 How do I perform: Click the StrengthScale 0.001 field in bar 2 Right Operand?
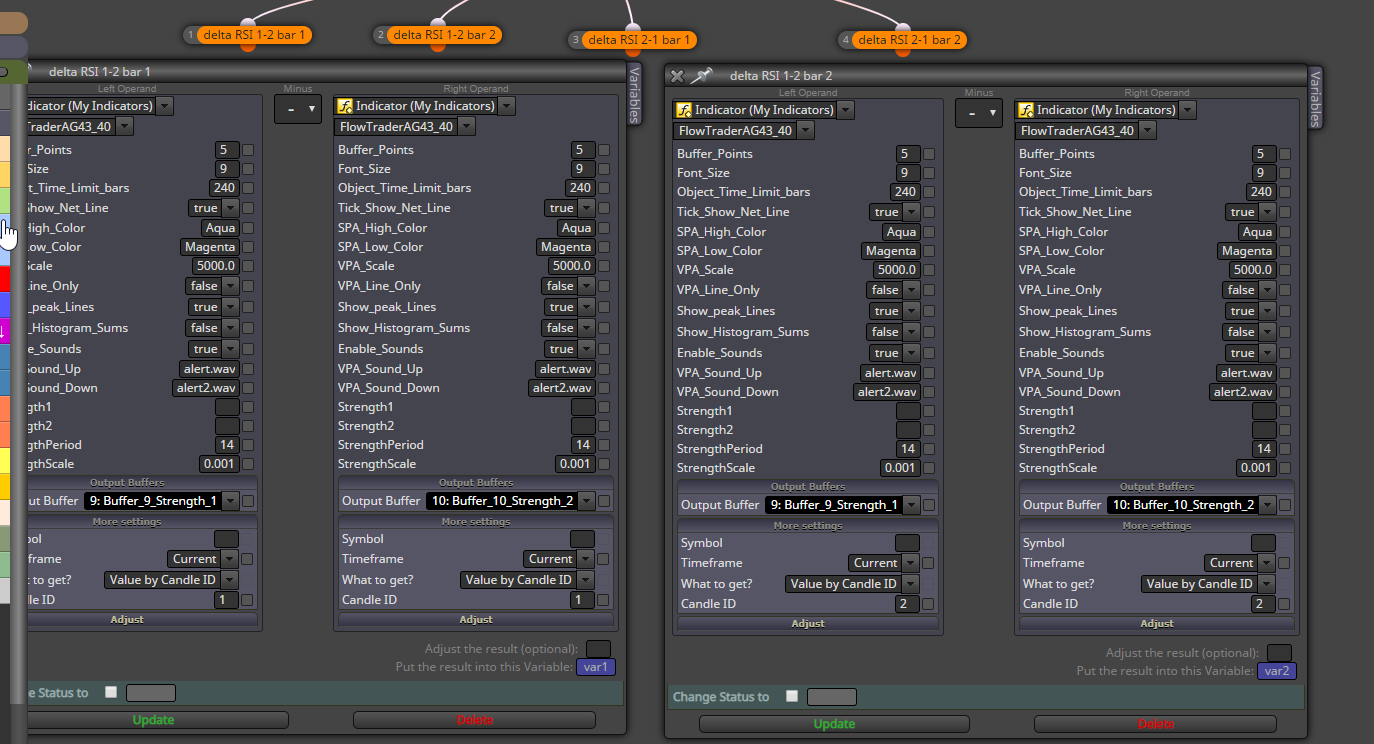click(1256, 468)
